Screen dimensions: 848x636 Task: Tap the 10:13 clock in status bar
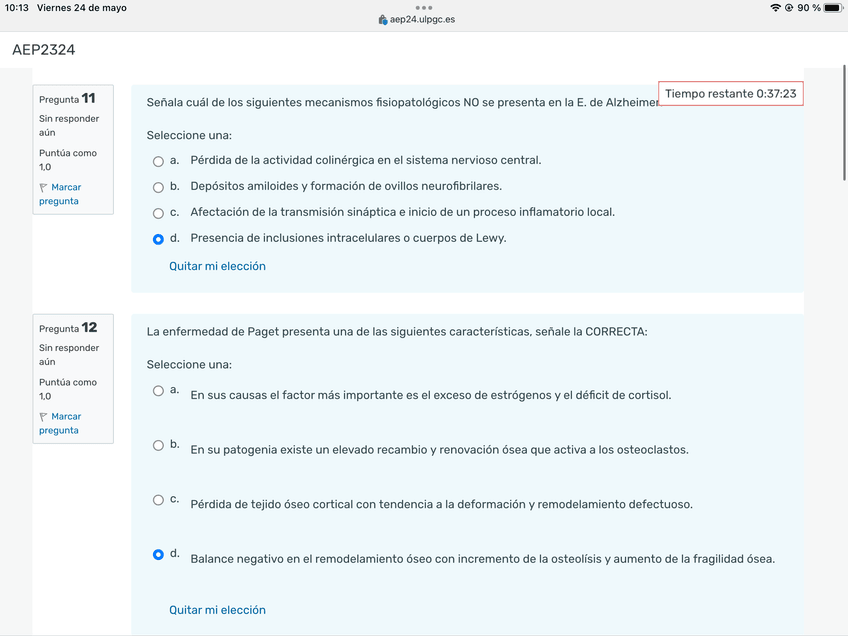point(17,8)
